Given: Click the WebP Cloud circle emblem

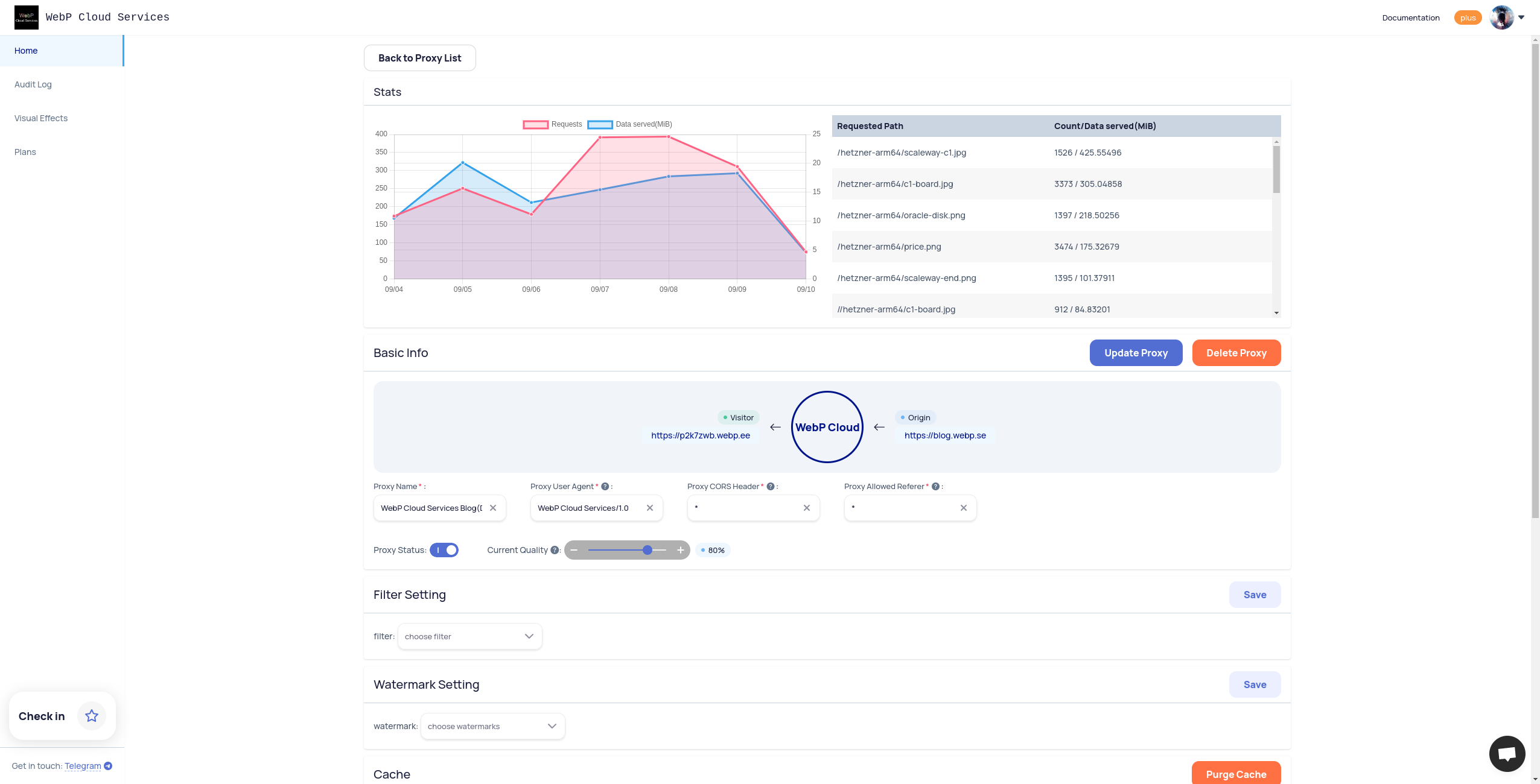Looking at the screenshot, I should [x=827, y=427].
